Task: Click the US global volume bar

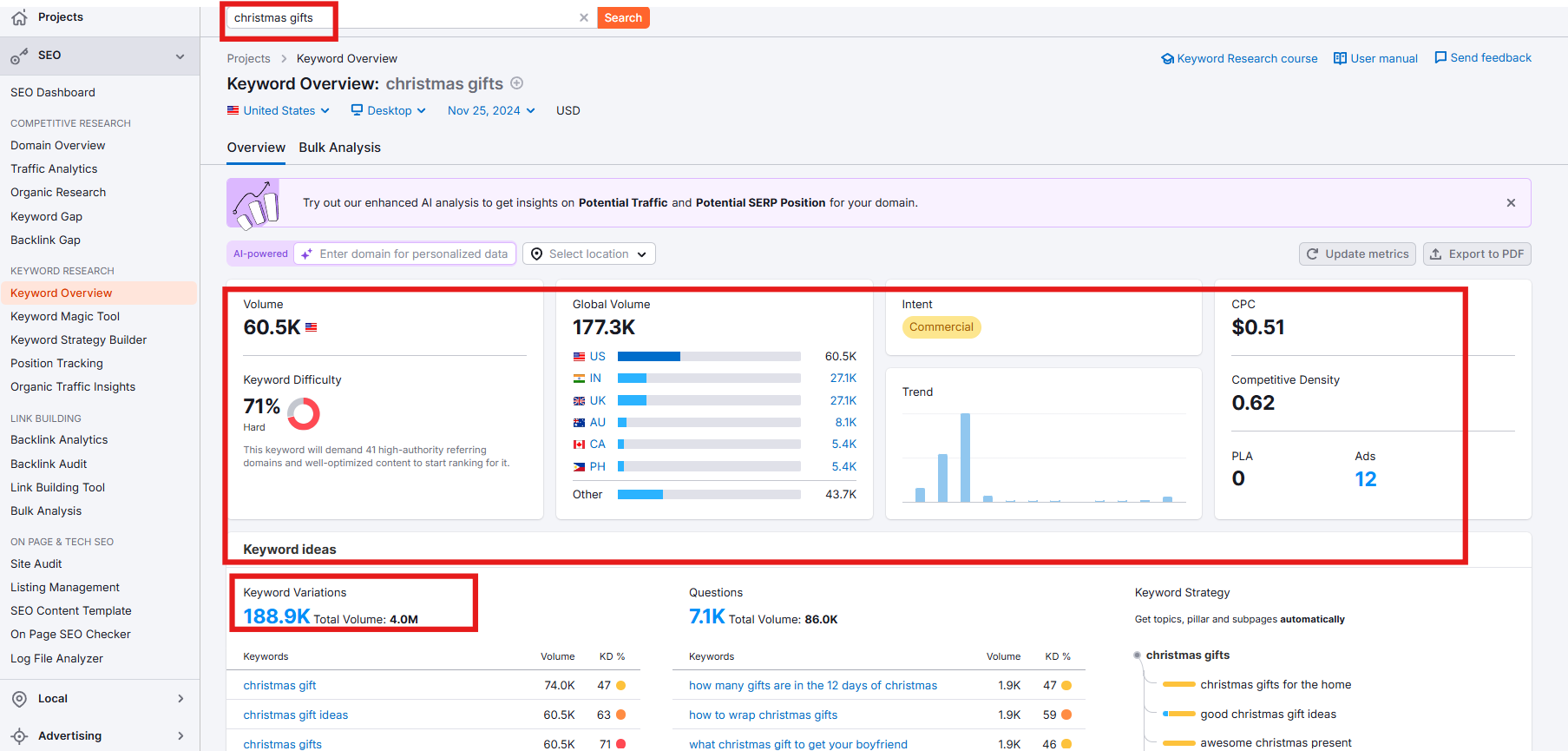Action: click(709, 357)
